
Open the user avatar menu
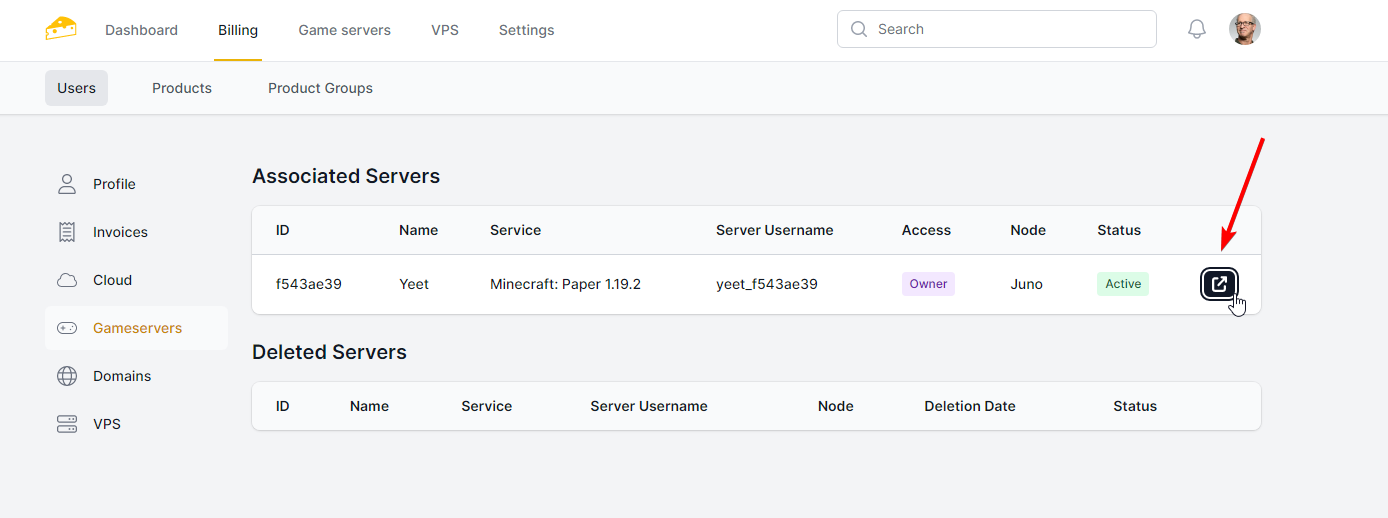(1244, 30)
